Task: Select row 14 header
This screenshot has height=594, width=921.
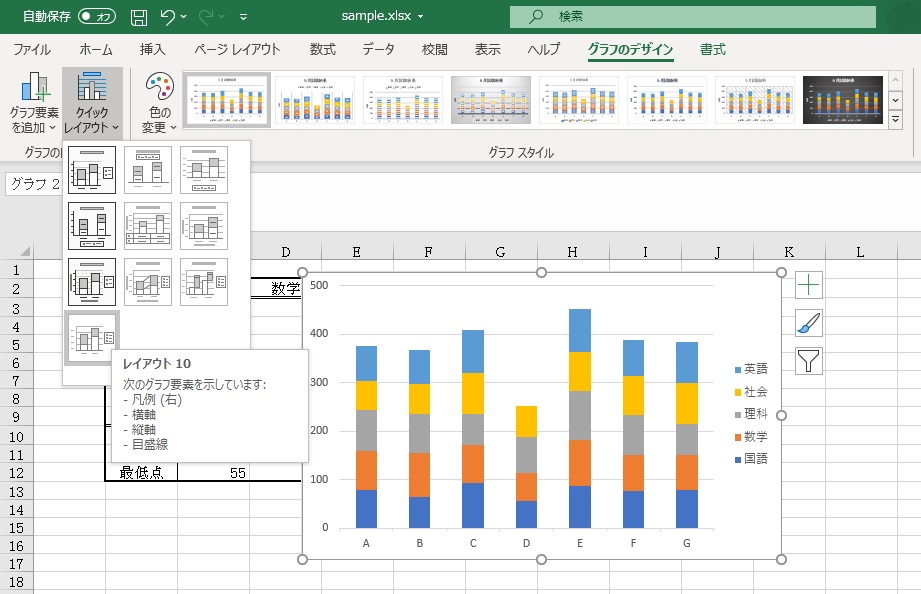Action: (17, 510)
